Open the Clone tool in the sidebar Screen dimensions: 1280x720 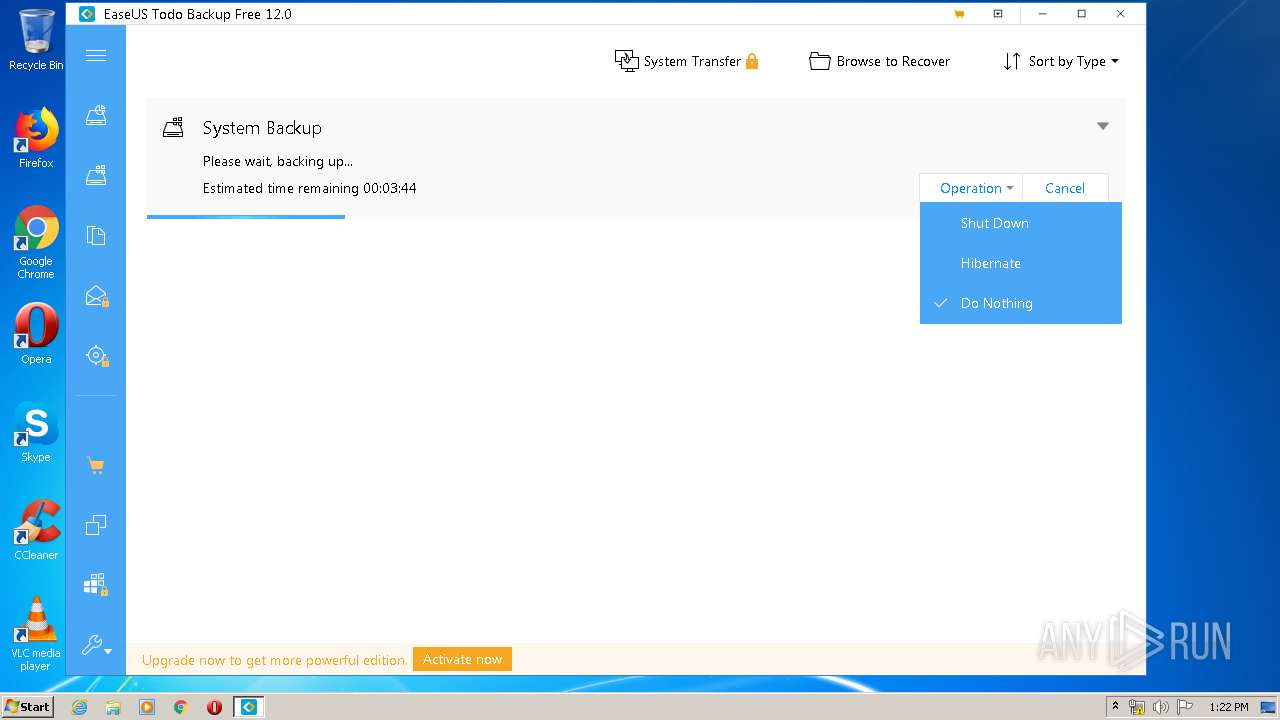96,525
